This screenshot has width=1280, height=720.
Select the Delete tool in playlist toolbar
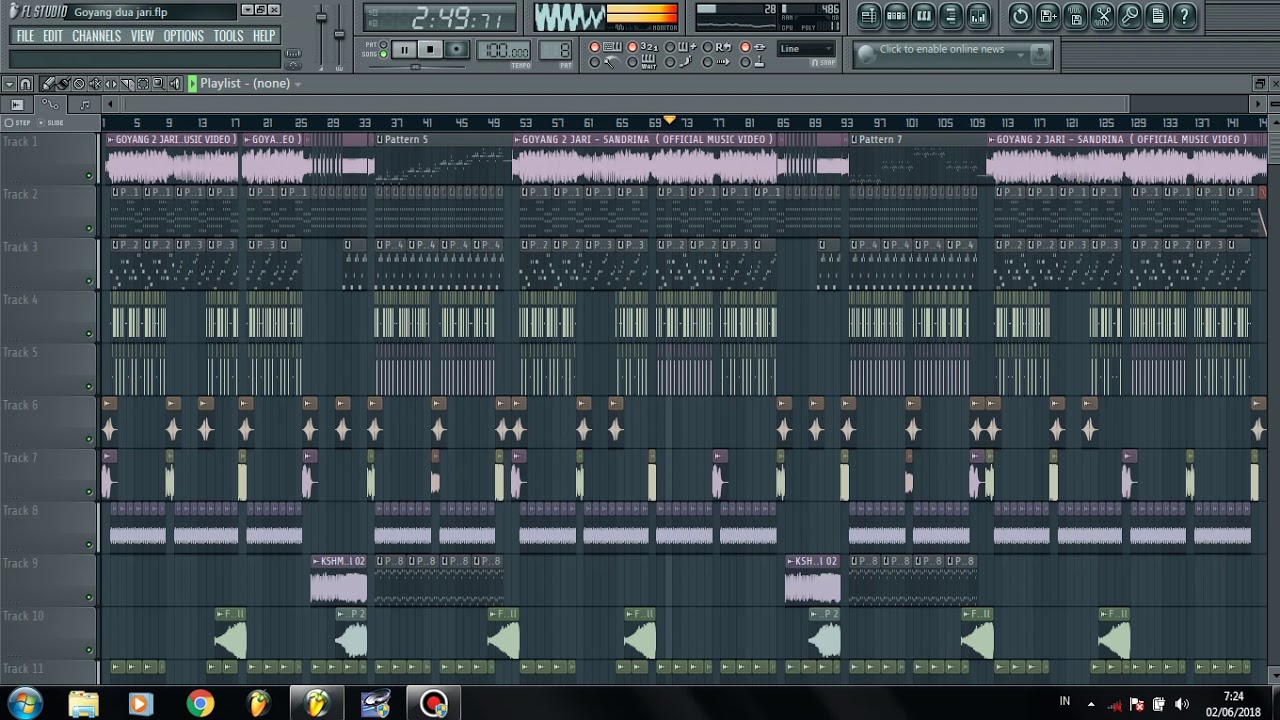click(x=79, y=84)
